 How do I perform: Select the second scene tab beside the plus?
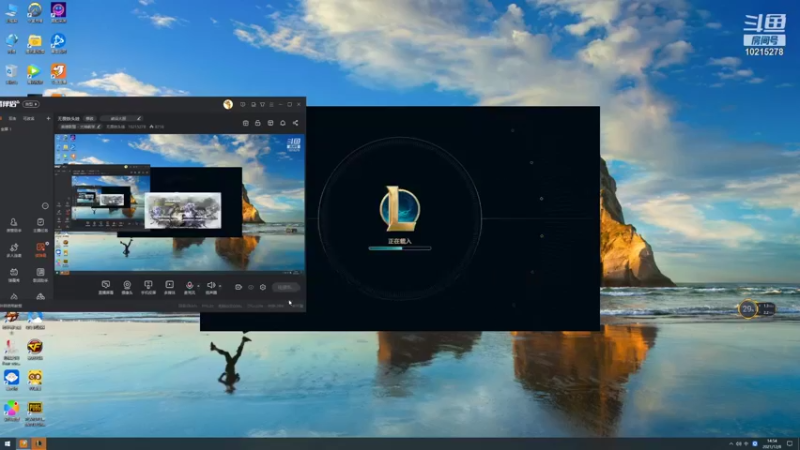(x=29, y=118)
